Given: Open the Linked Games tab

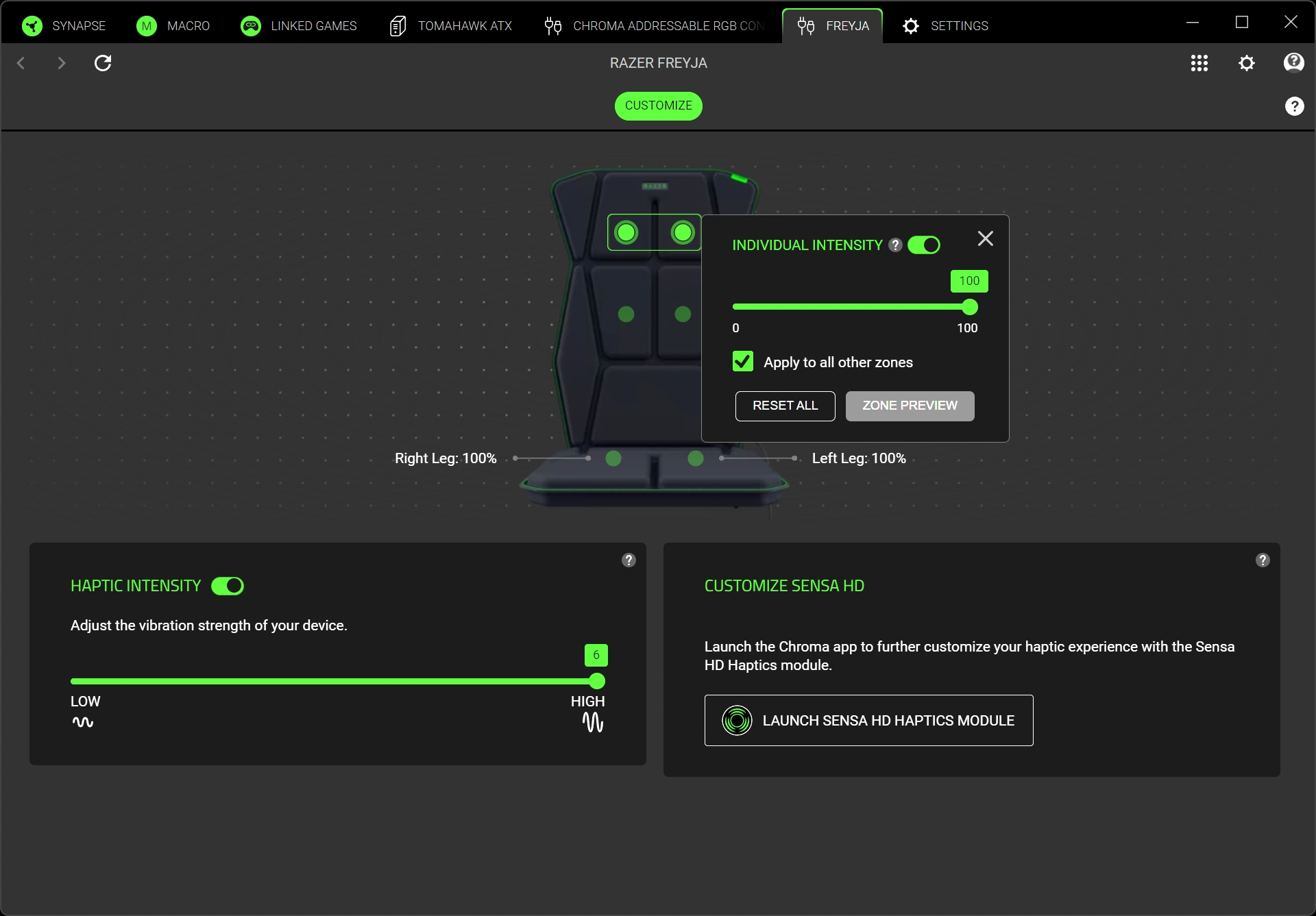Looking at the screenshot, I should (299, 26).
